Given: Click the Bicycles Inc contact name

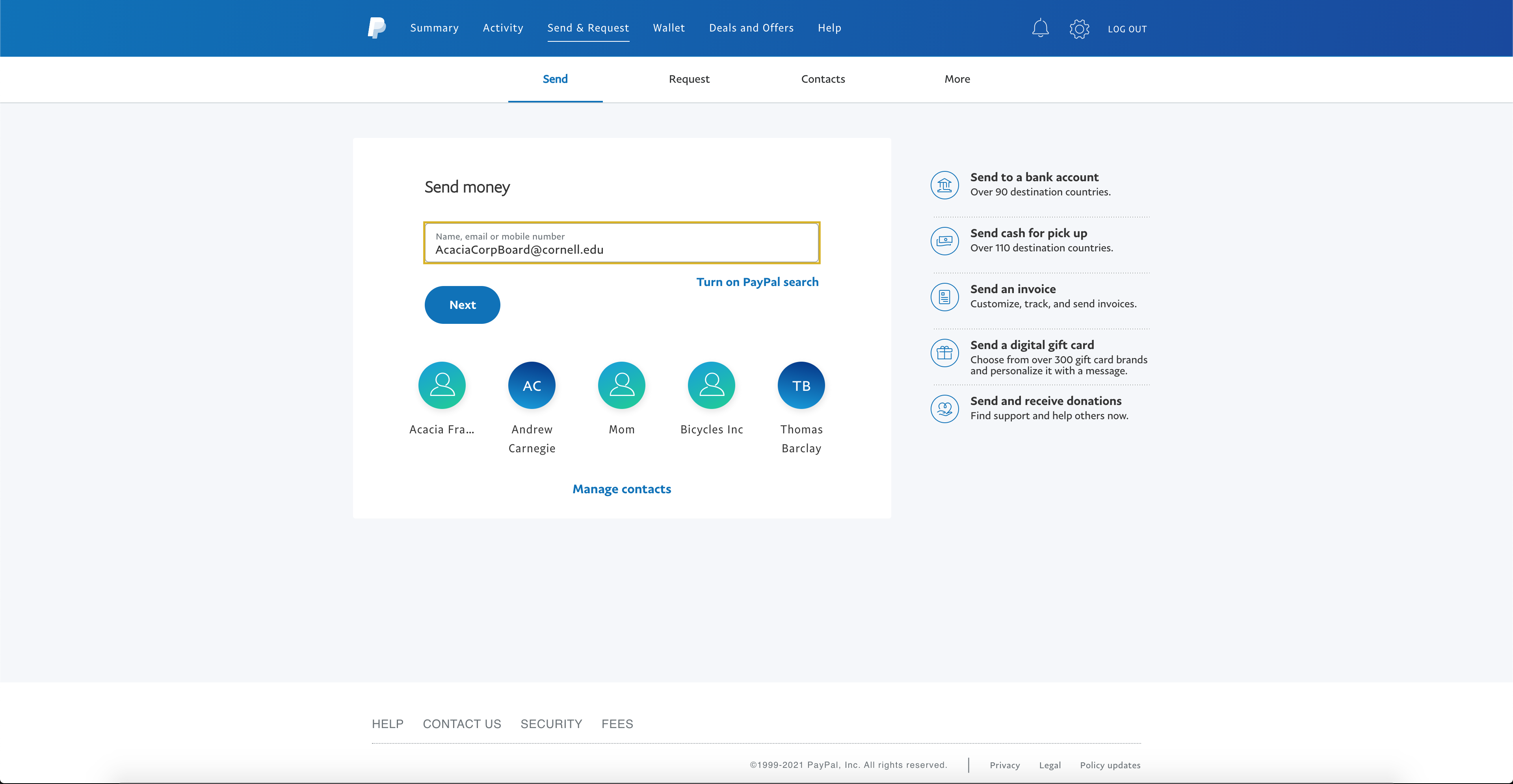Looking at the screenshot, I should 711,429.
